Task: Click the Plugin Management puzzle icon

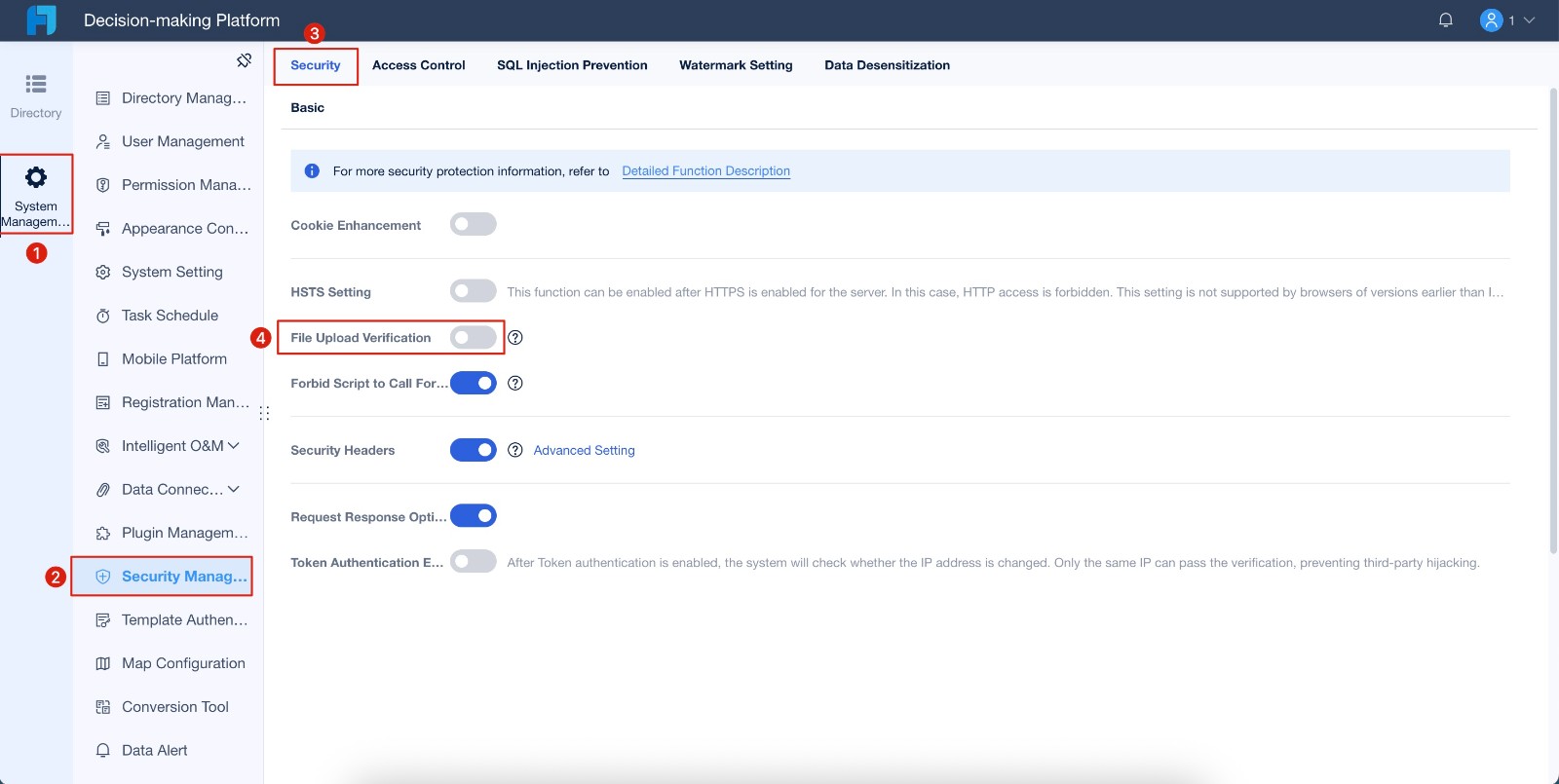Action: pos(103,534)
